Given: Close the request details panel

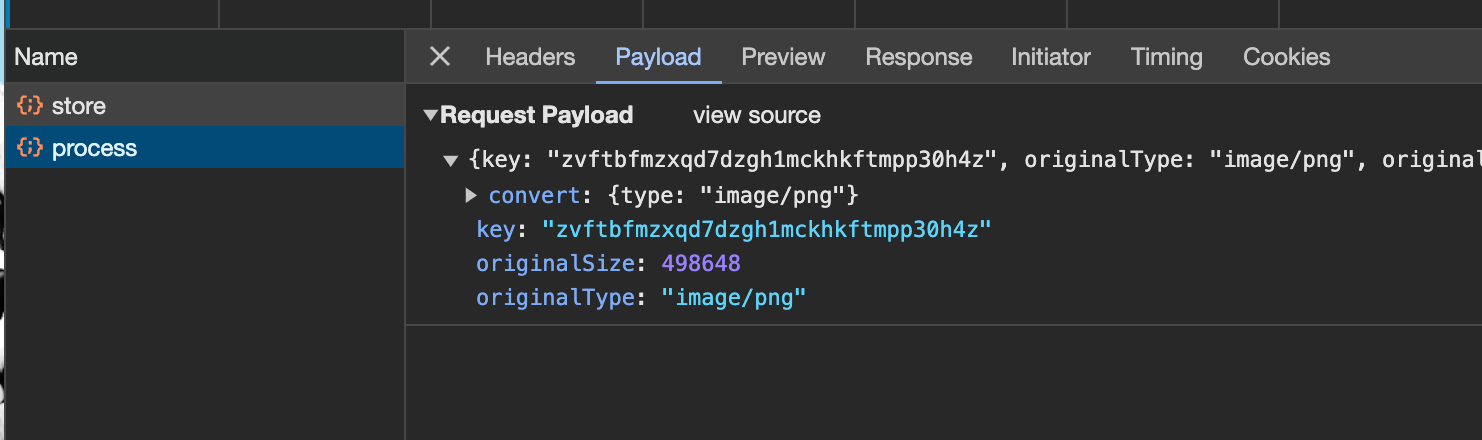Looking at the screenshot, I should pyautogui.click(x=440, y=57).
